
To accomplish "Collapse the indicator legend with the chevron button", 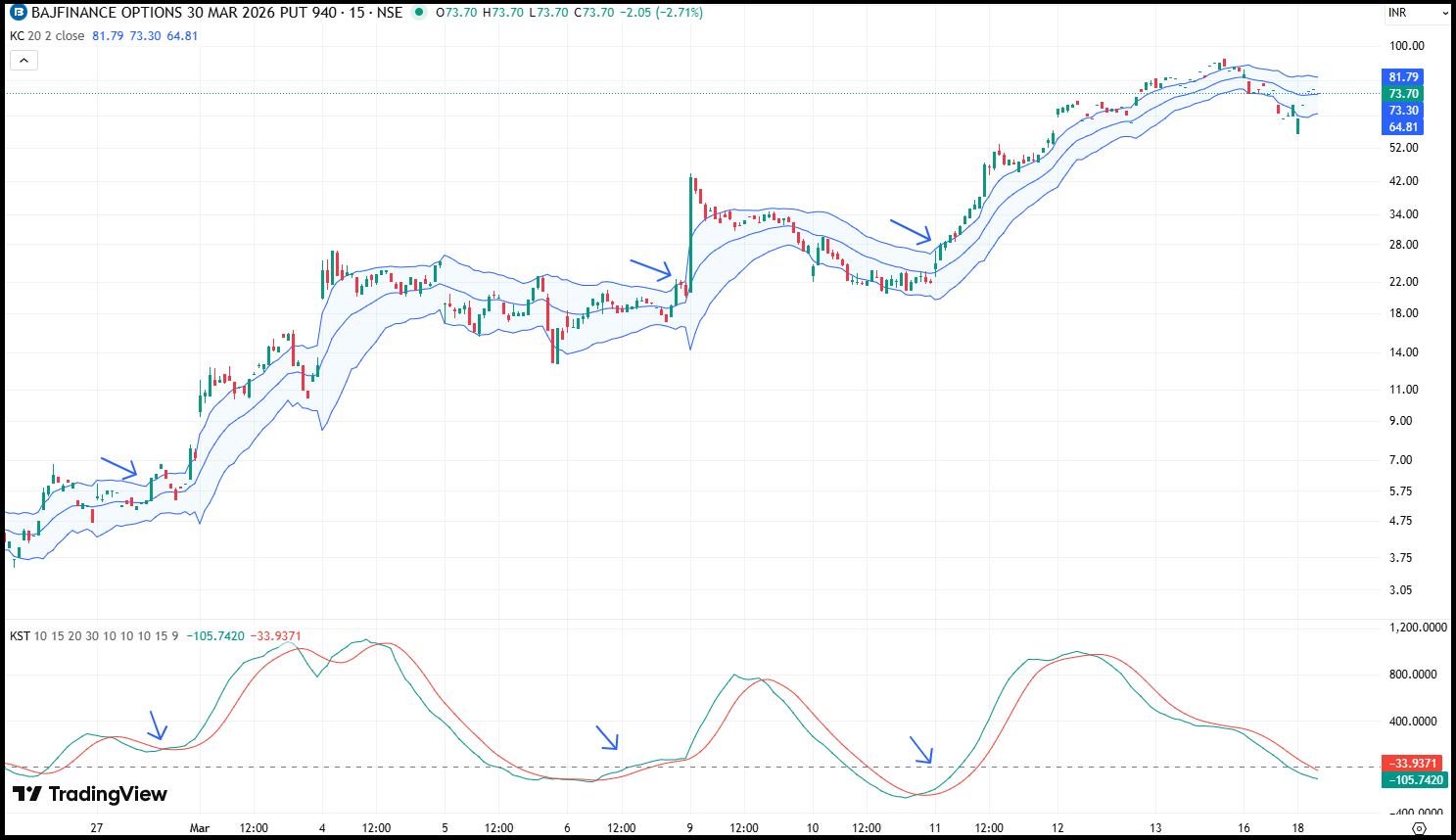I will click(23, 61).
